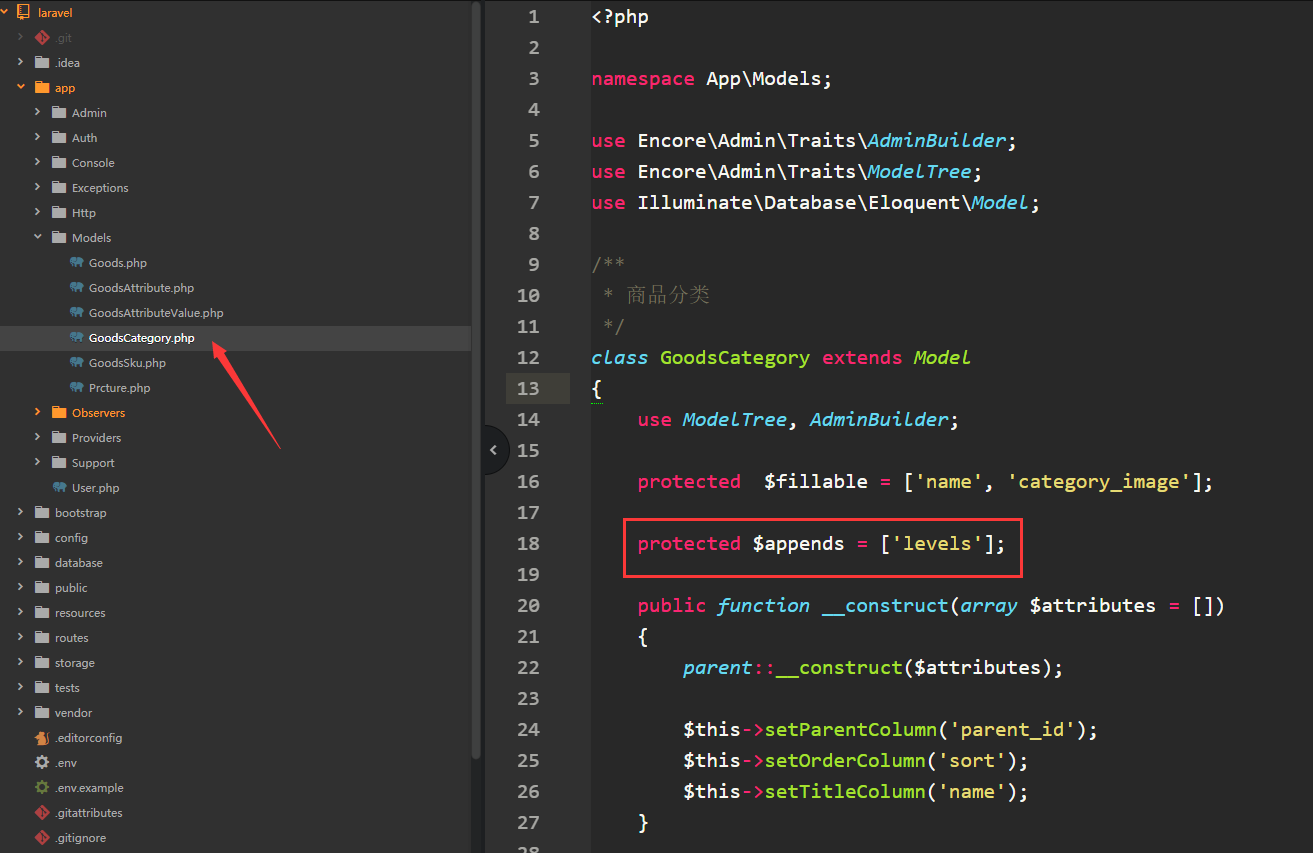Select the resources folder row

pos(235,612)
